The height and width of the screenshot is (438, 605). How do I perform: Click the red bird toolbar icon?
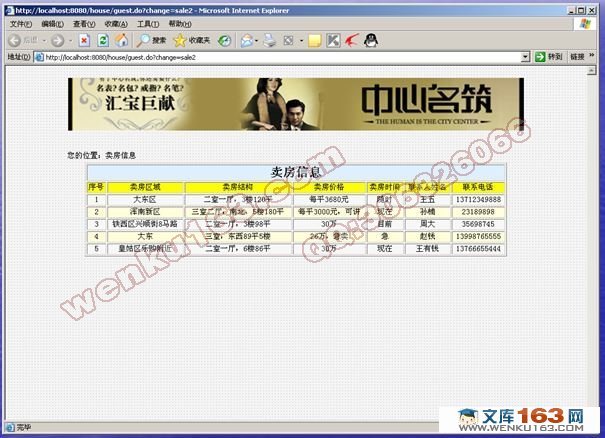click(352, 41)
